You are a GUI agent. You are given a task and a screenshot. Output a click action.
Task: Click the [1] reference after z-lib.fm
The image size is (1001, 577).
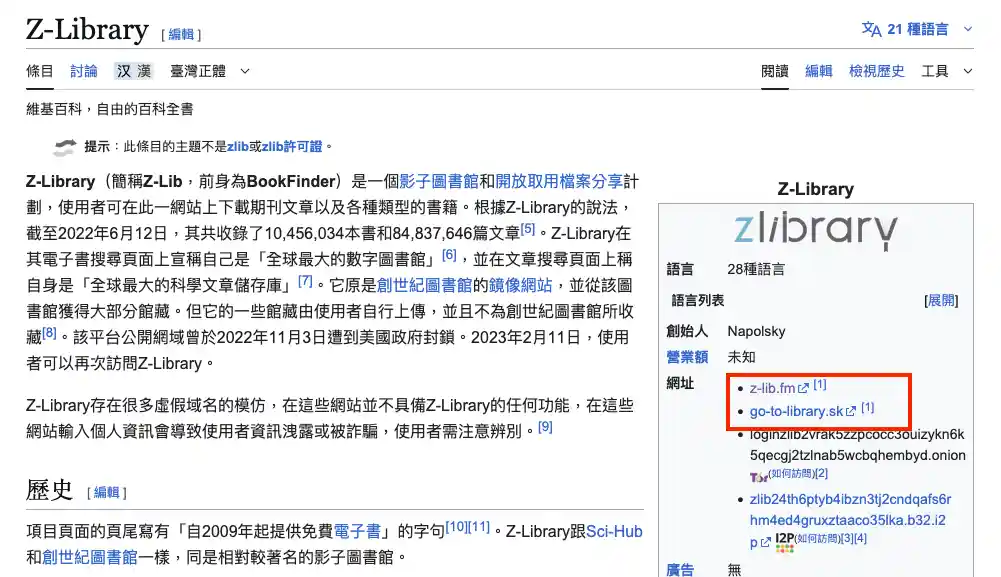coord(820,384)
